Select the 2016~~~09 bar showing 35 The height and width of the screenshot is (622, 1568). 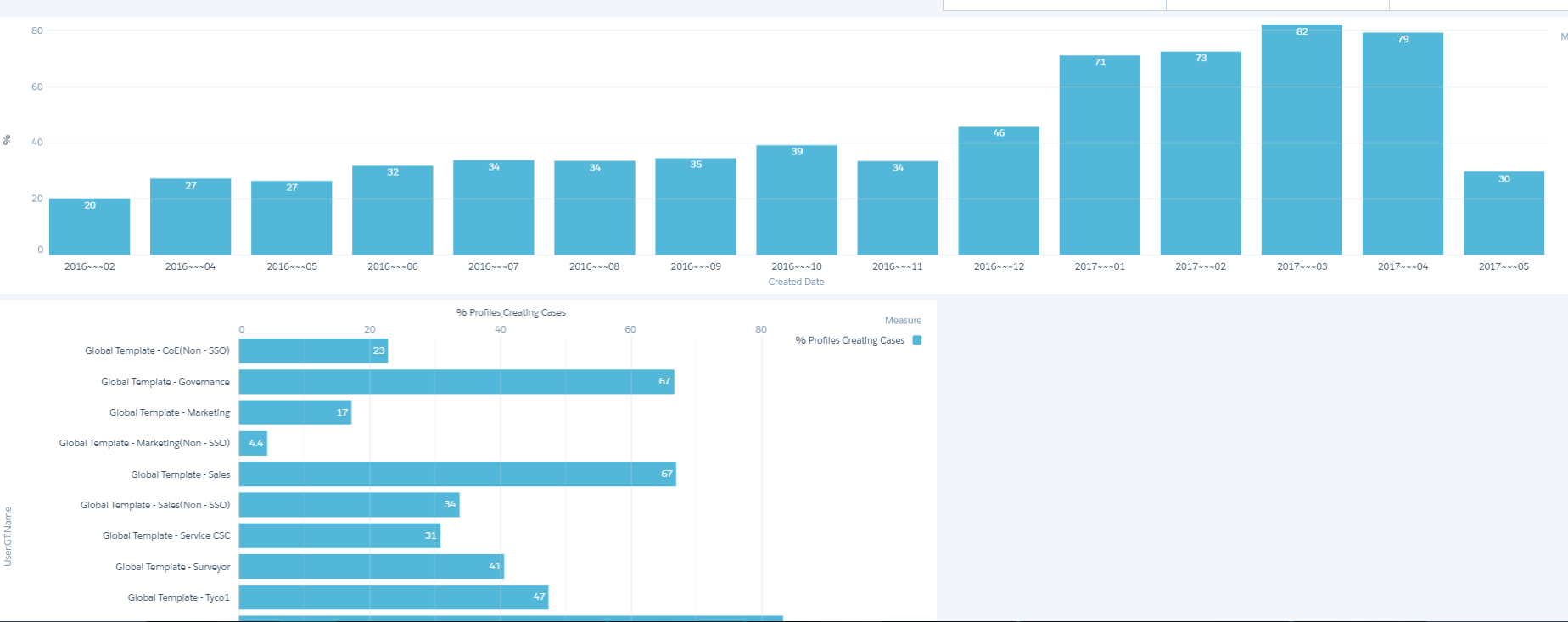[695, 206]
